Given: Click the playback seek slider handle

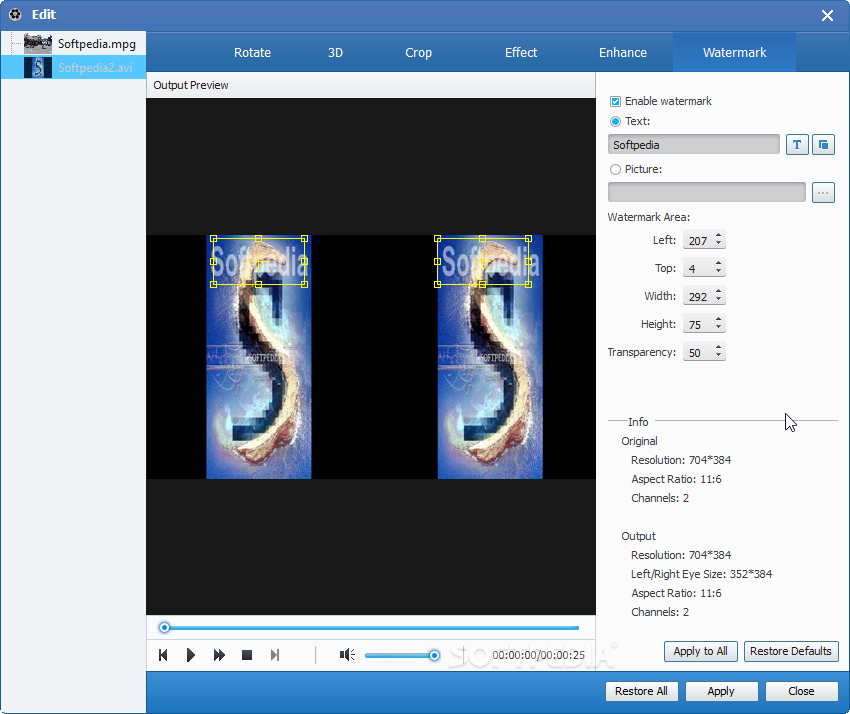Looking at the screenshot, I should 164,628.
